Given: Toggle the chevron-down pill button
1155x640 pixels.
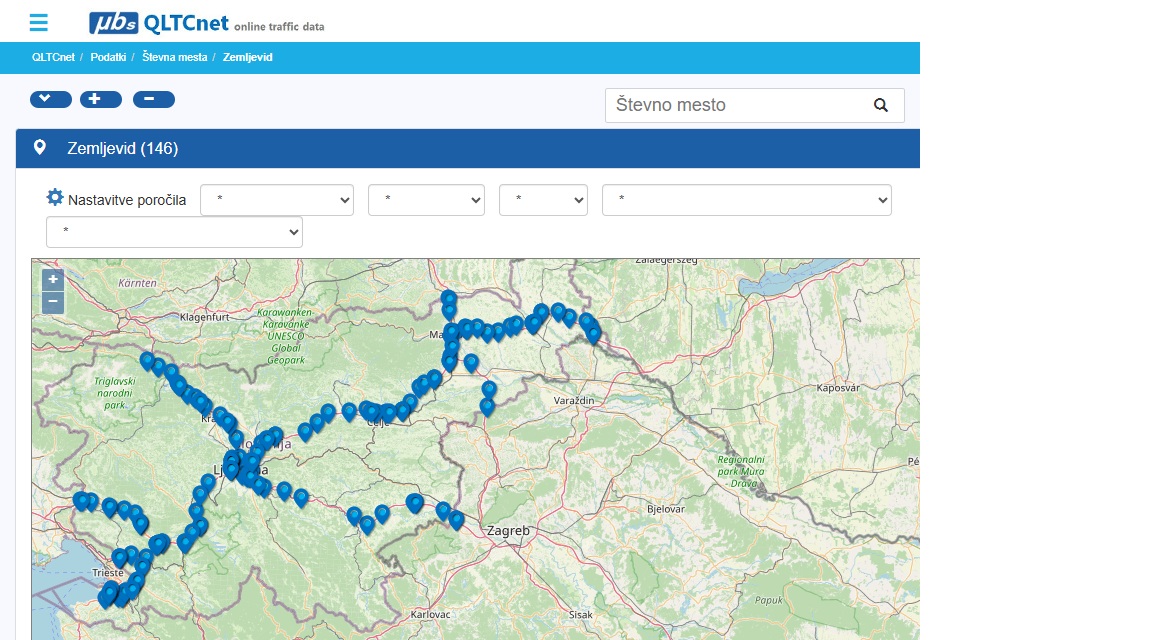Looking at the screenshot, I should pyautogui.click(x=51, y=99).
